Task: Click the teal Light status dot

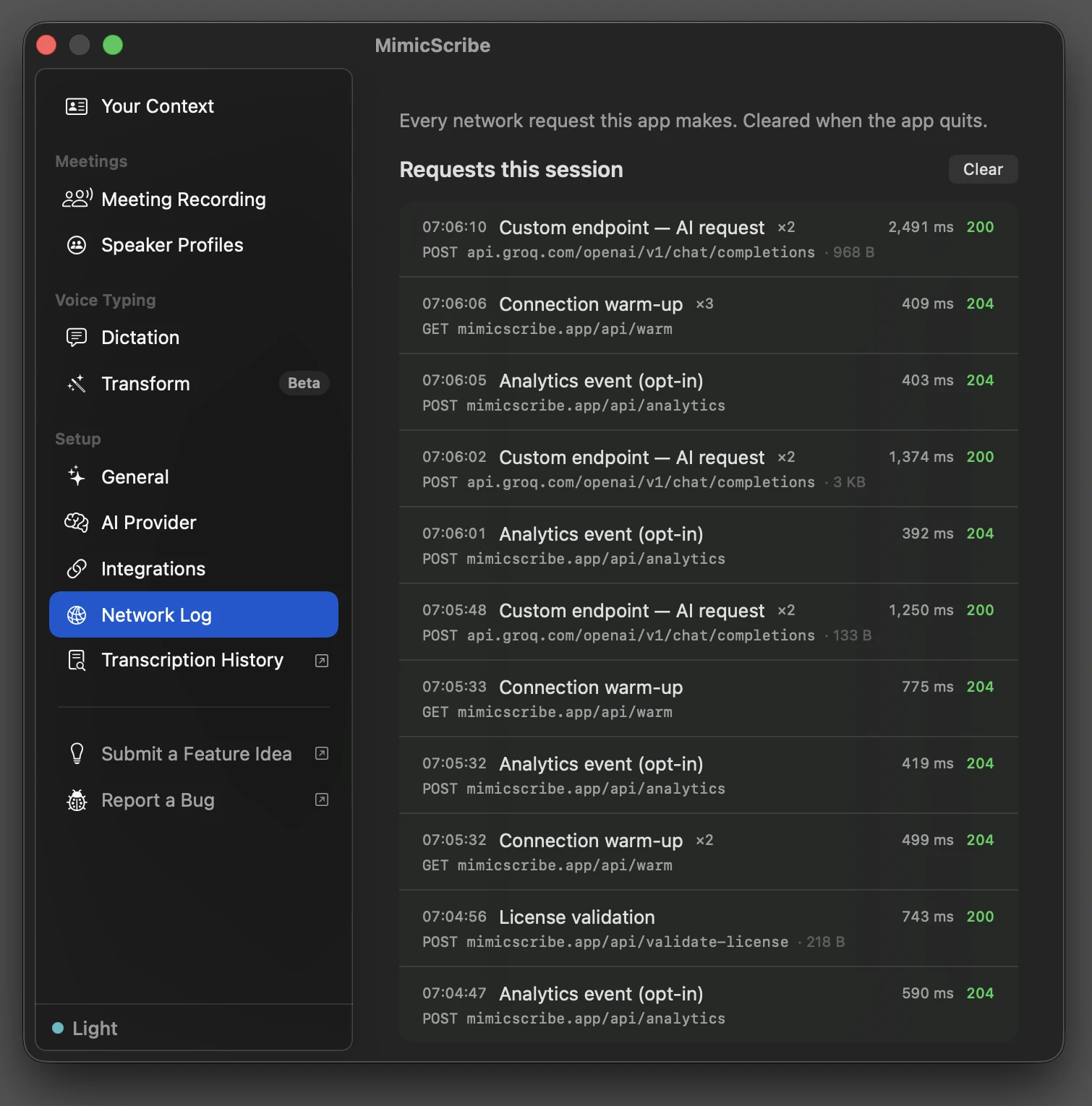Action: point(58,1028)
